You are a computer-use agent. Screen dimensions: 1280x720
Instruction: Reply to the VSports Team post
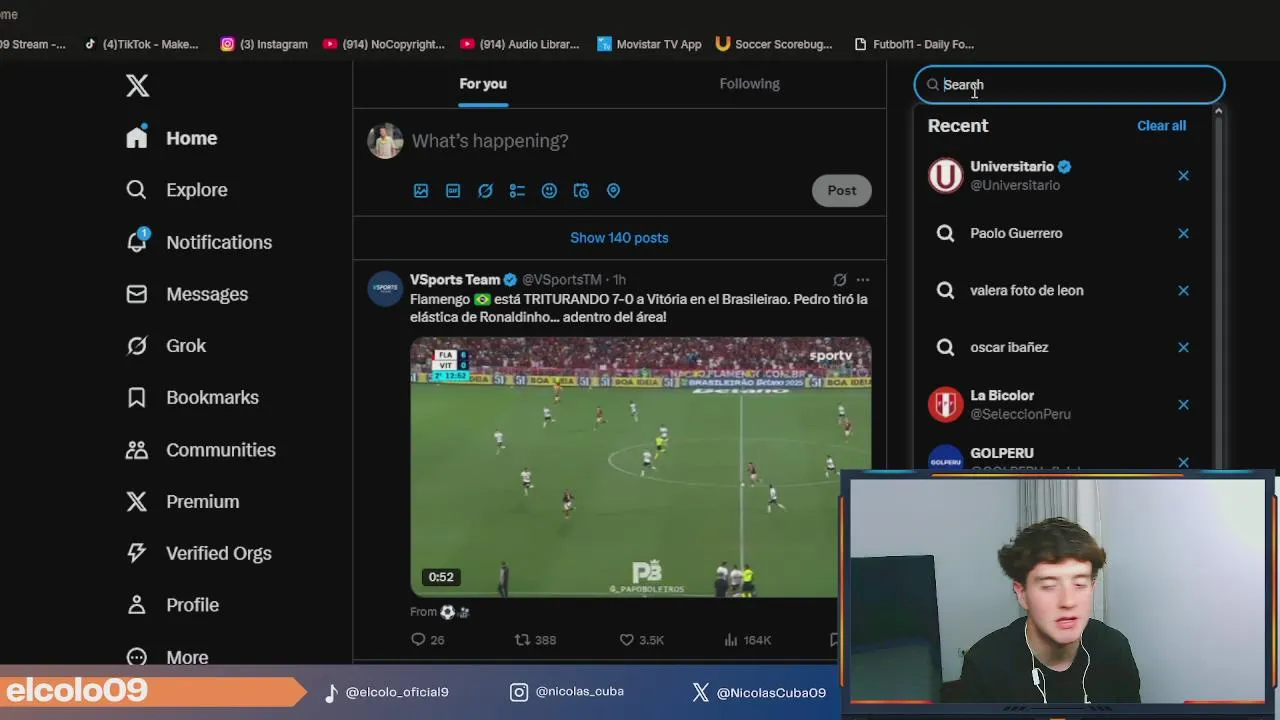tap(427, 640)
